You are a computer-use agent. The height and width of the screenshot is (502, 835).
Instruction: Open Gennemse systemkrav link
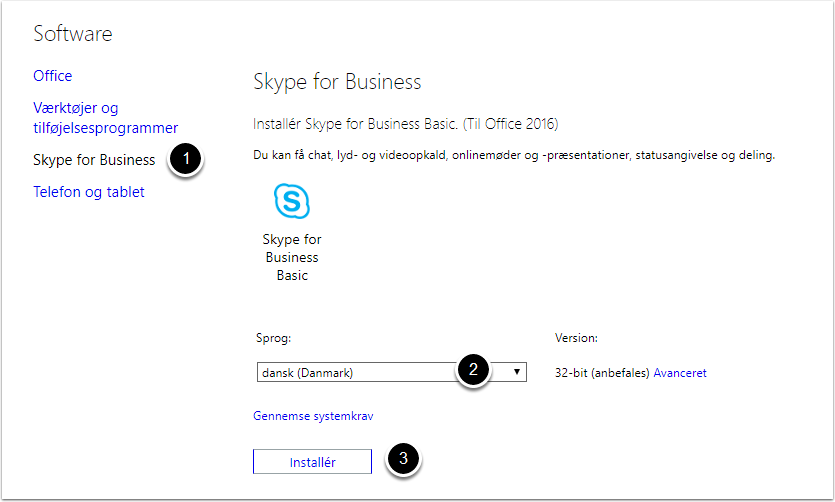click(x=313, y=416)
